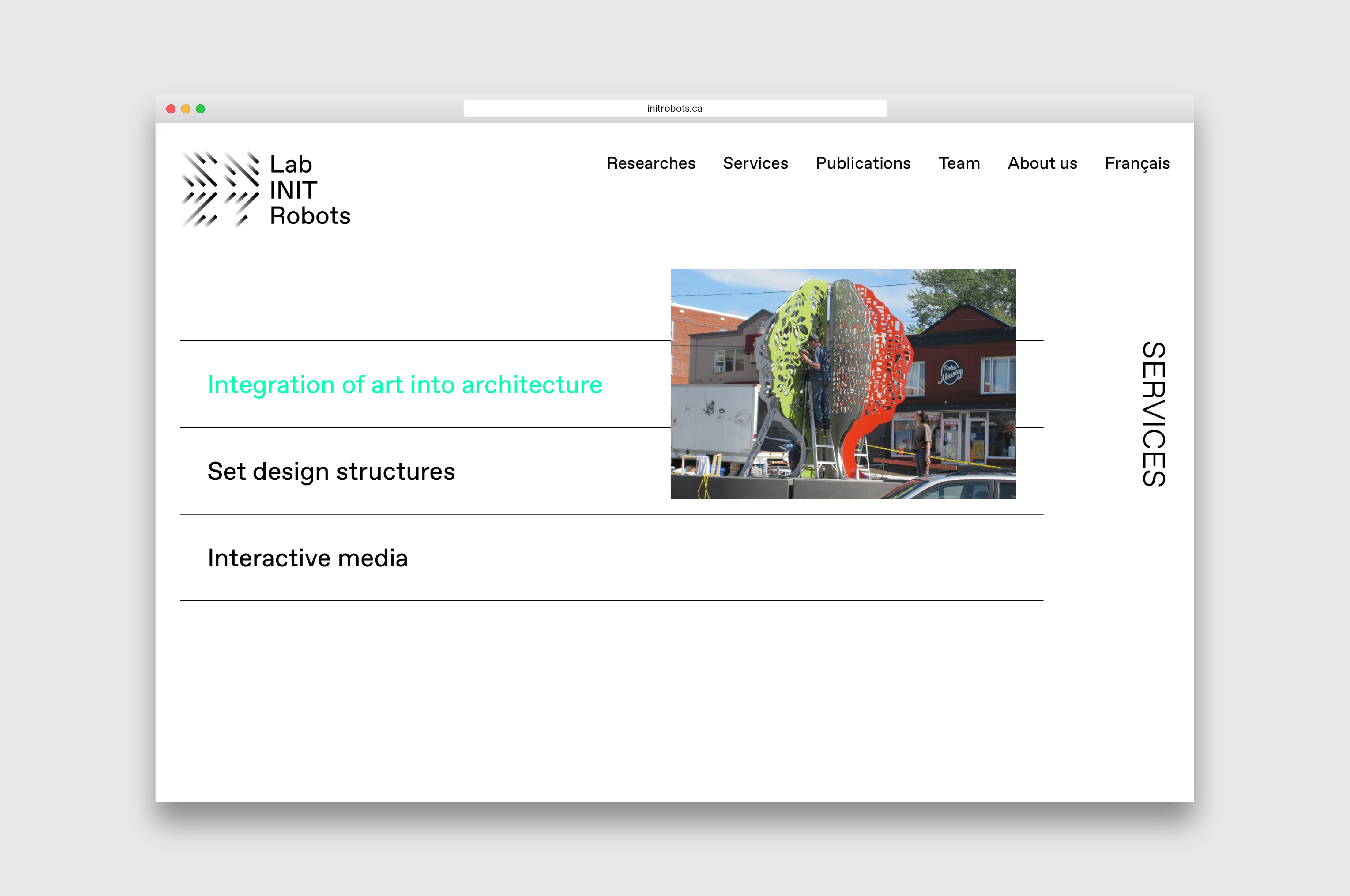Image resolution: width=1350 pixels, height=896 pixels.
Task: Open Integration of art into architecture
Action: coord(405,385)
